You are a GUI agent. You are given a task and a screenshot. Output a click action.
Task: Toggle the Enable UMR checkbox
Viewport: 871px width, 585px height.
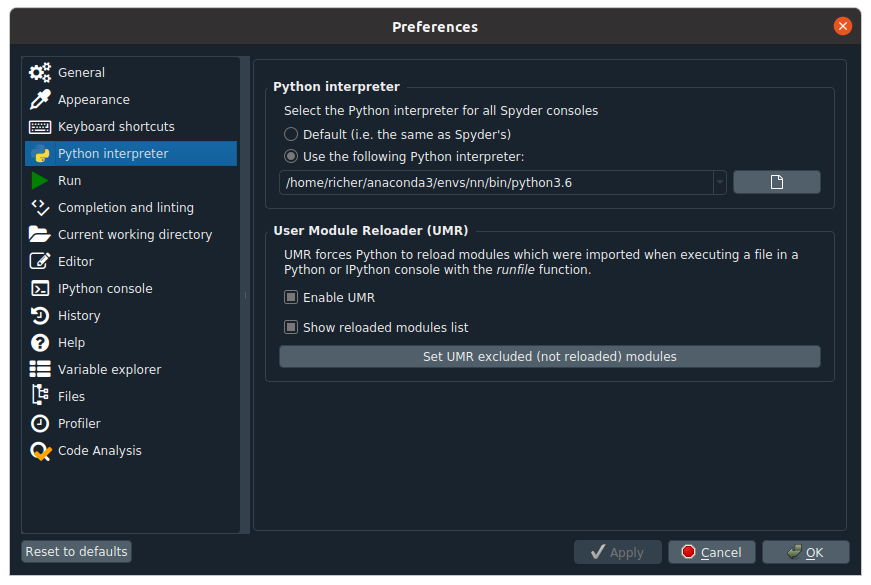click(x=291, y=297)
